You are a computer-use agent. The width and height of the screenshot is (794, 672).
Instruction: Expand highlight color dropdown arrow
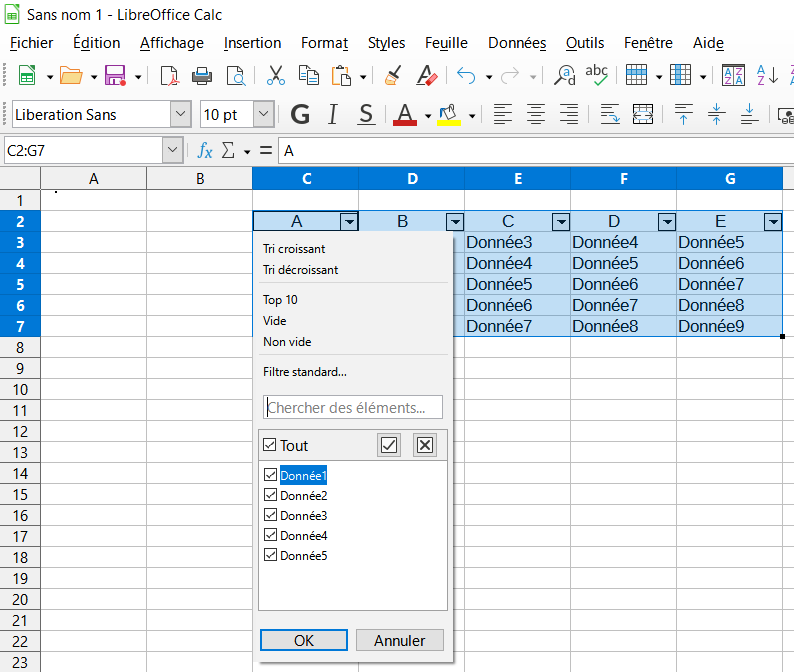(x=472, y=116)
